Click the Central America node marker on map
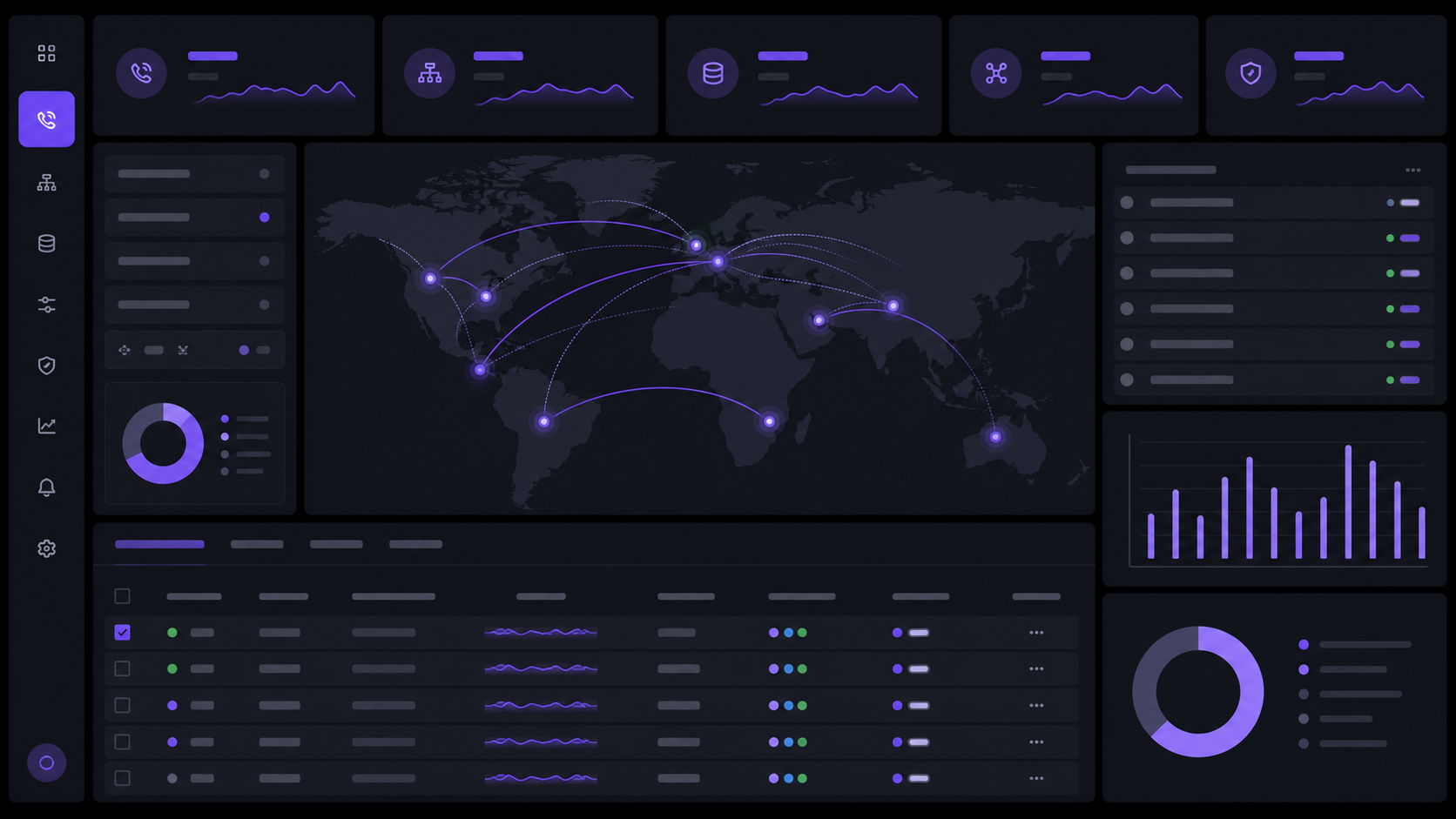1456x819 pixels. tap(480, 370)
